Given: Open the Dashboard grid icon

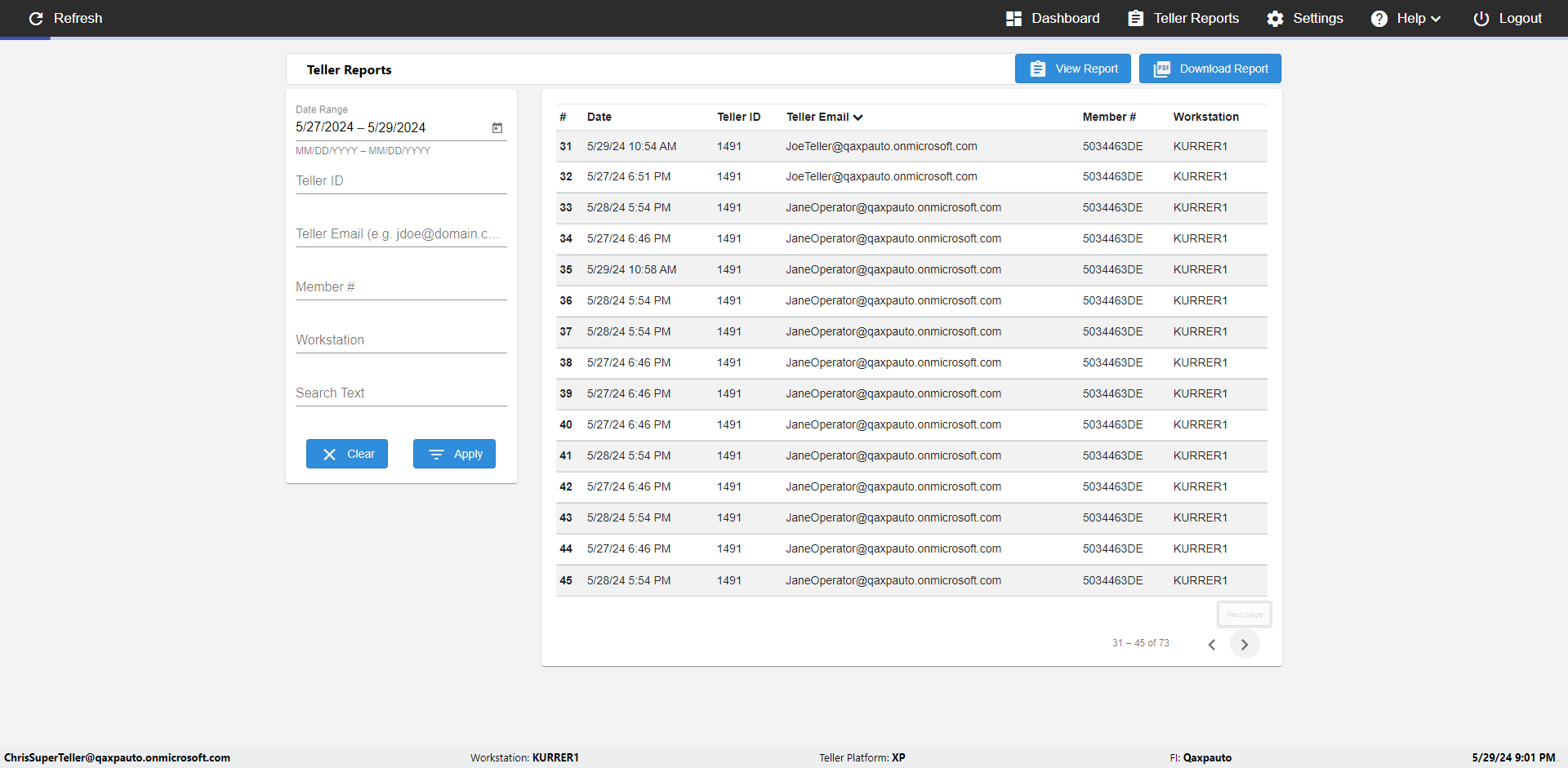Looking at the screenshot, I should click(x=1013, y=18).
